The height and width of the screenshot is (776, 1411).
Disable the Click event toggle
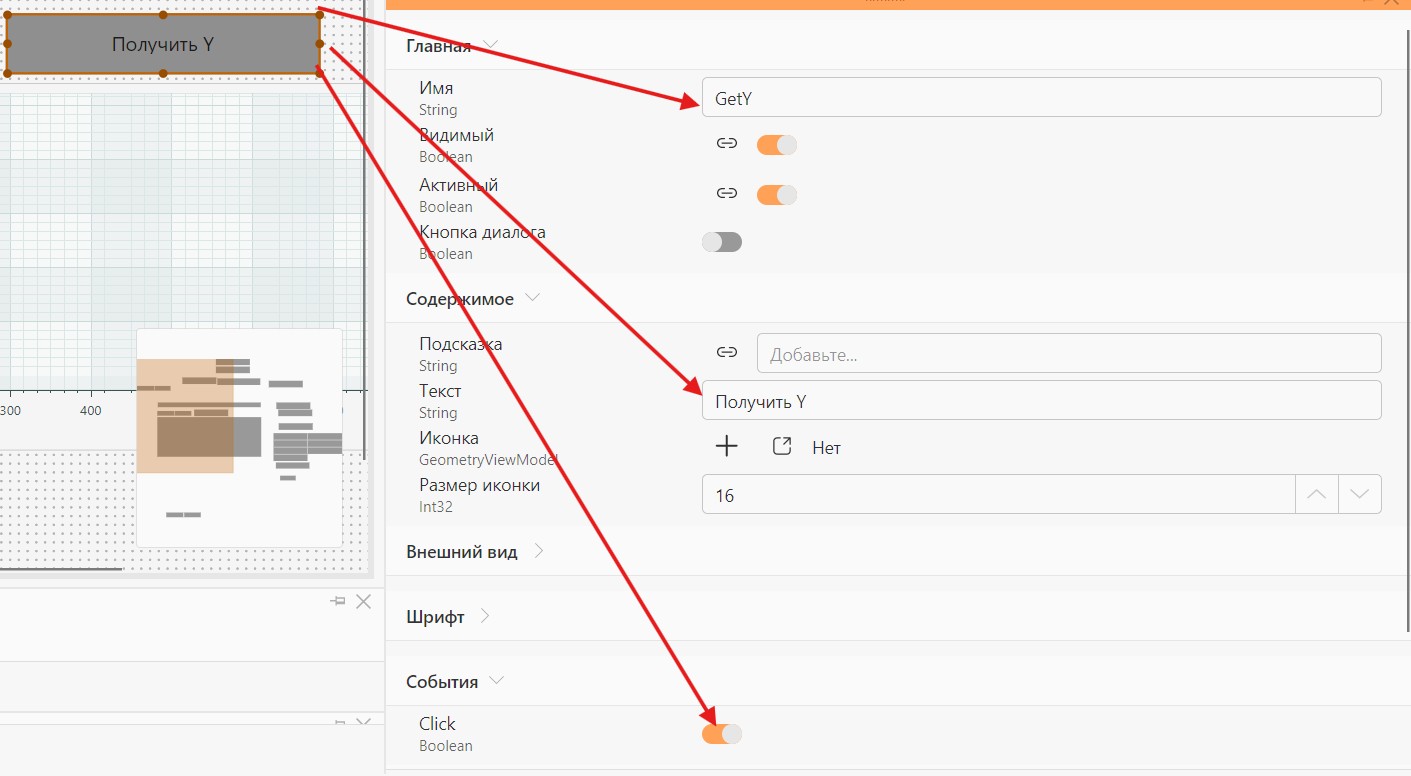pos(722,734)
